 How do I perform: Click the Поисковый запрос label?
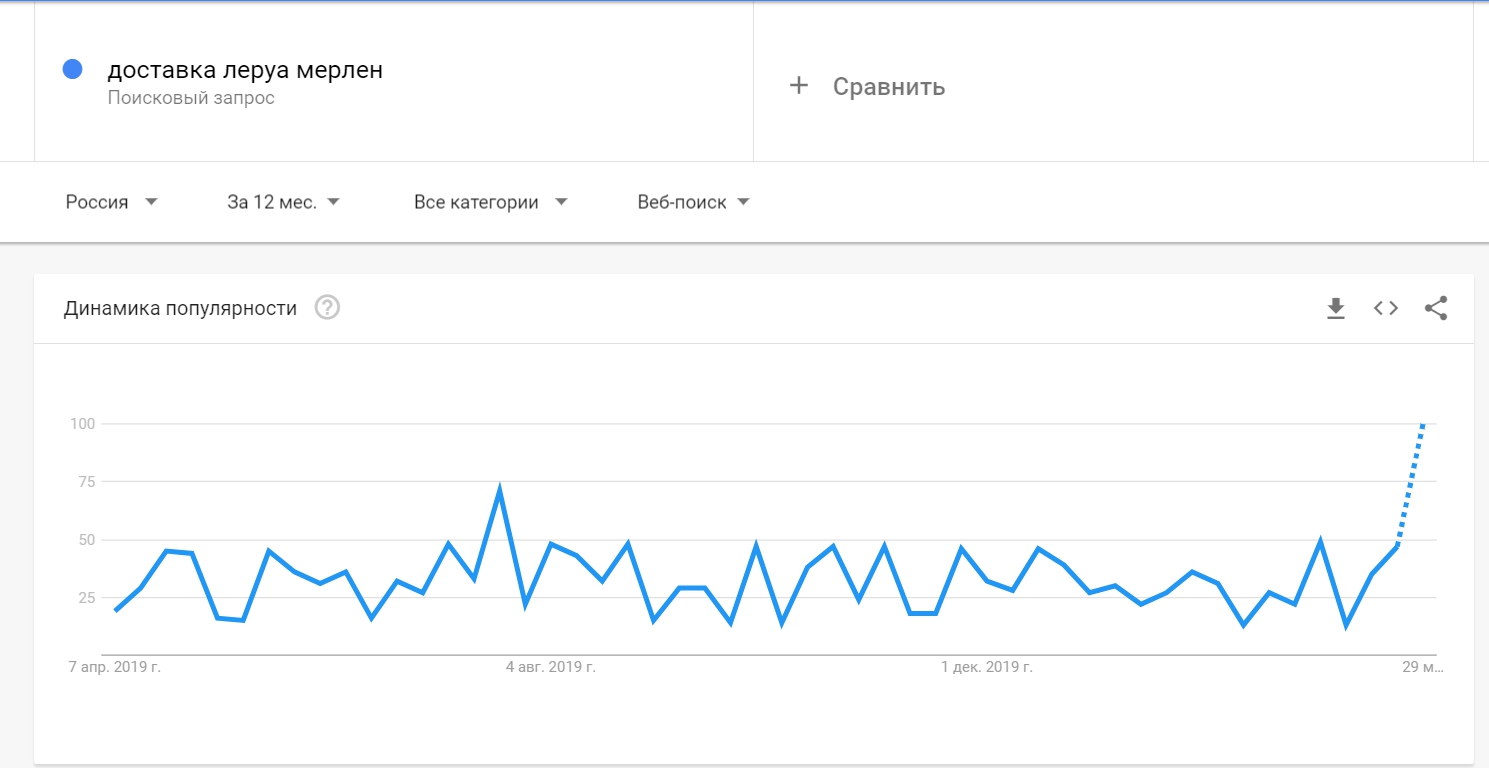(191, 98)
